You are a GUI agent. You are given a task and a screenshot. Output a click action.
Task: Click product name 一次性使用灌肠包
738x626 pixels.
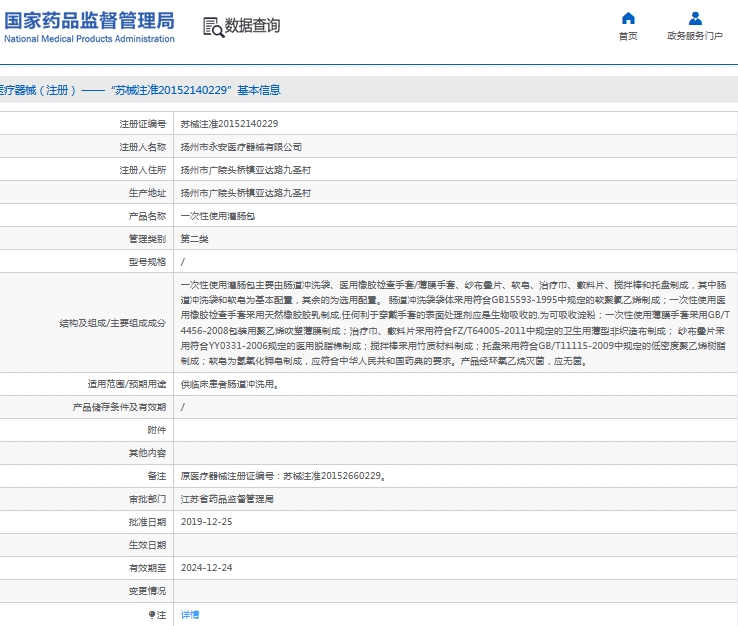[x=218, y=216]
